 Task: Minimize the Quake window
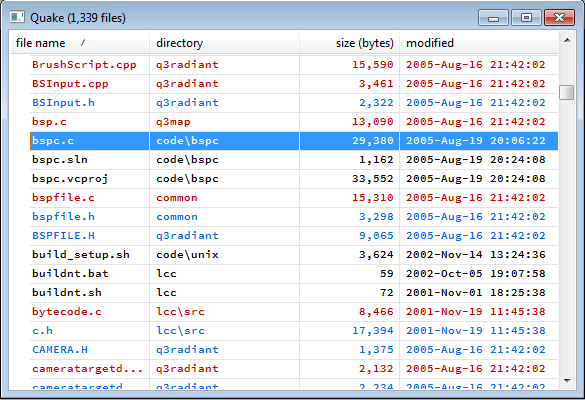pos(493,18)
